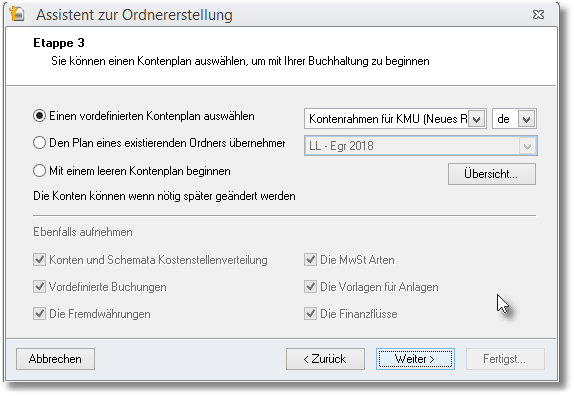Close the Assistent zur Ordnererstellung dialog

pos(538,15)
